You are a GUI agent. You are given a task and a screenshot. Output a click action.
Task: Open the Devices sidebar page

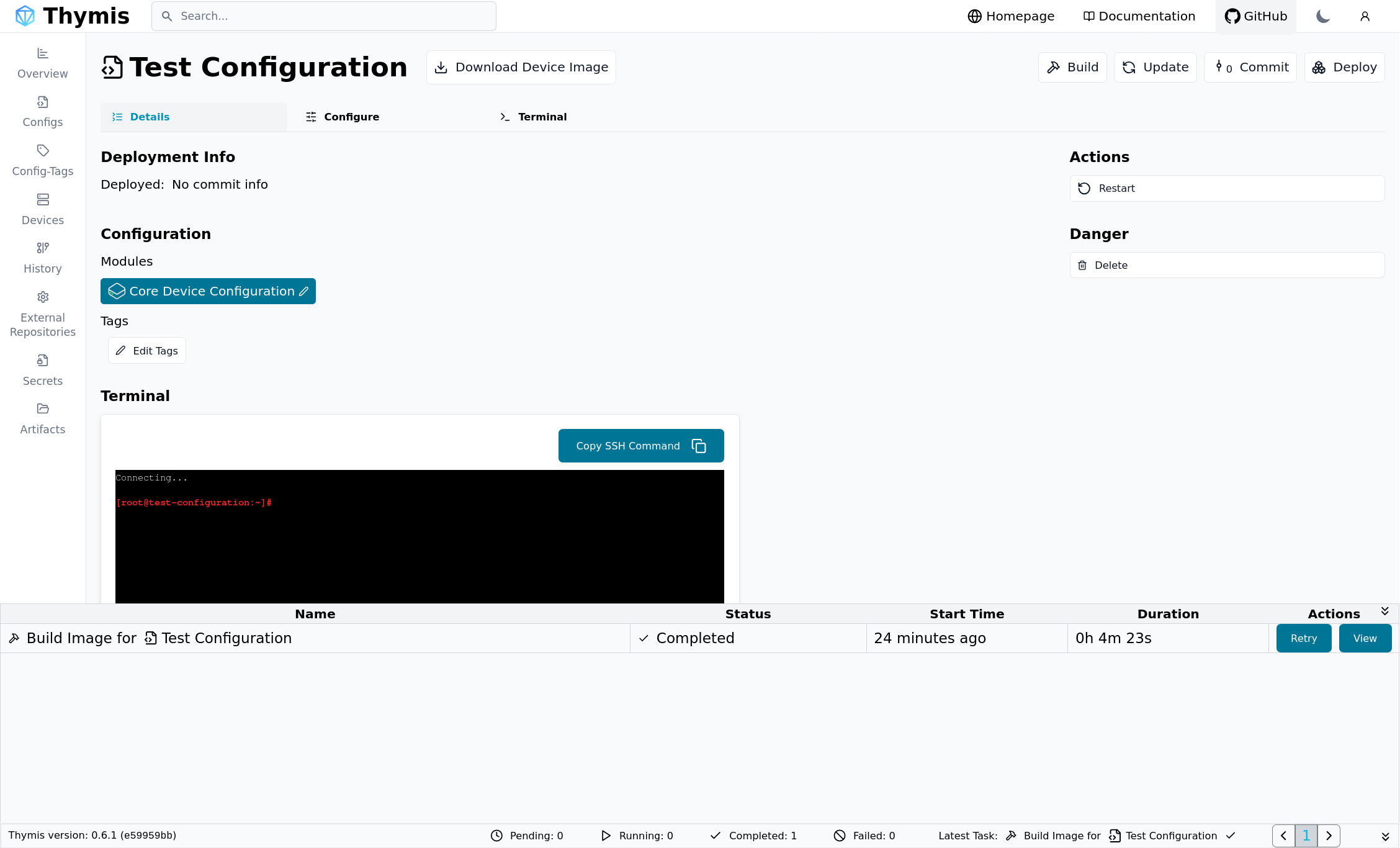[x=43, y=210]
